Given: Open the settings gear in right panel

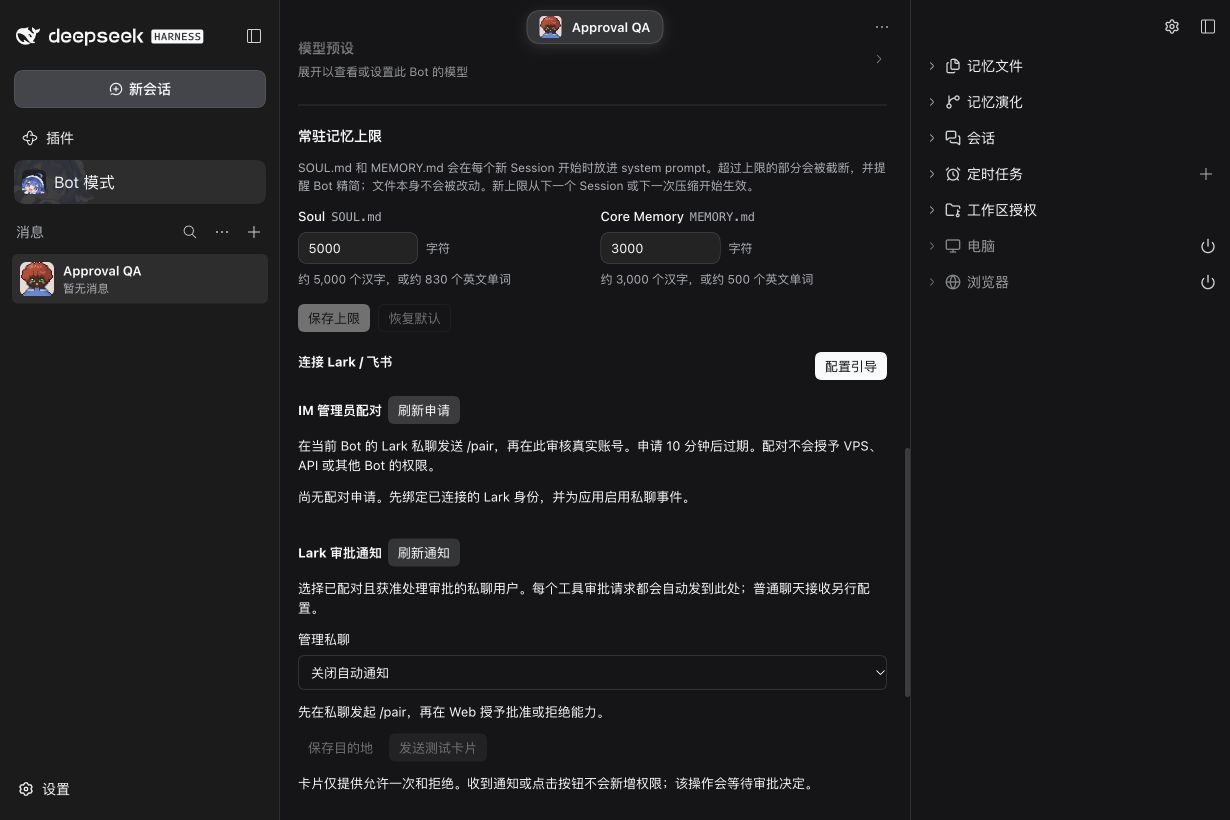Looking at the screenshot, I should coord(1172,27).
